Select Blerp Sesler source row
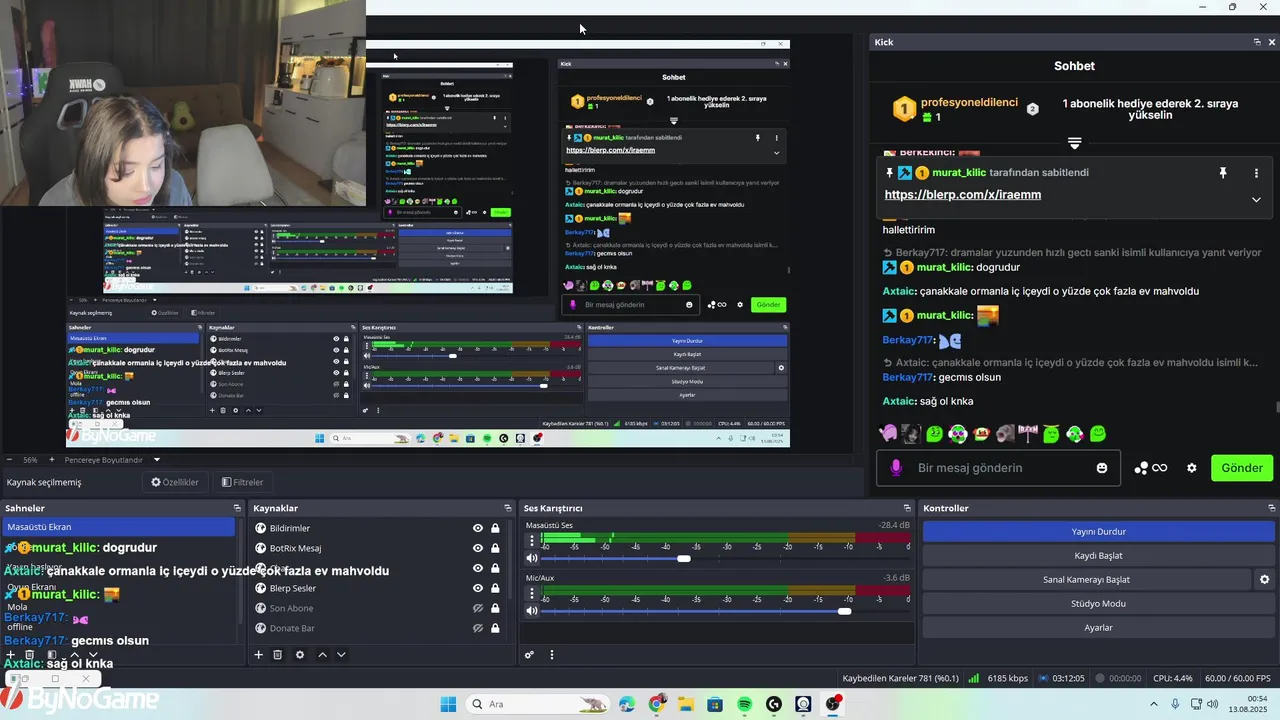The width and height of the screenshot is (1280, 720). point(378,588)
